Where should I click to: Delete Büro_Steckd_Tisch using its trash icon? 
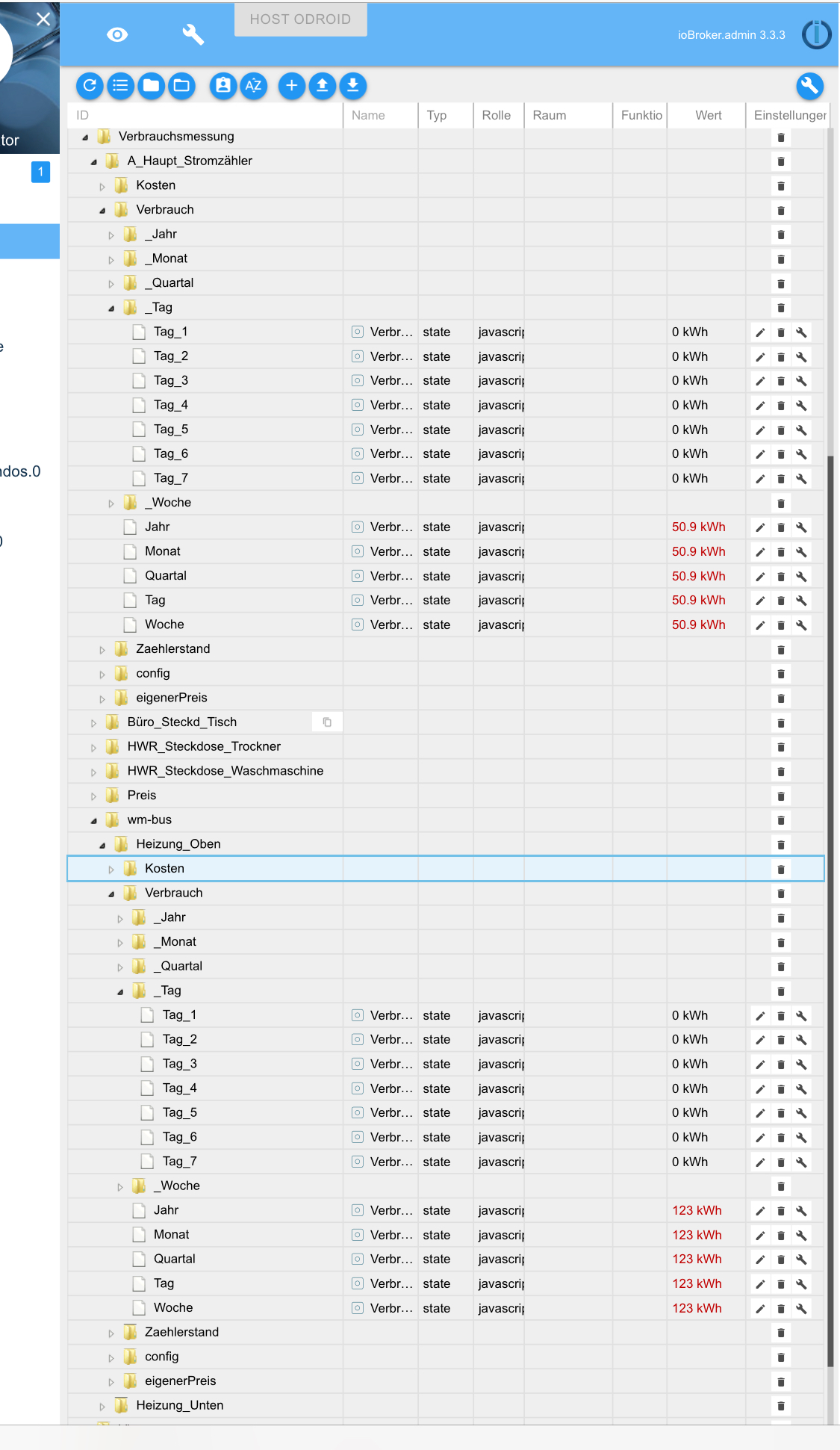click(781, 722)
